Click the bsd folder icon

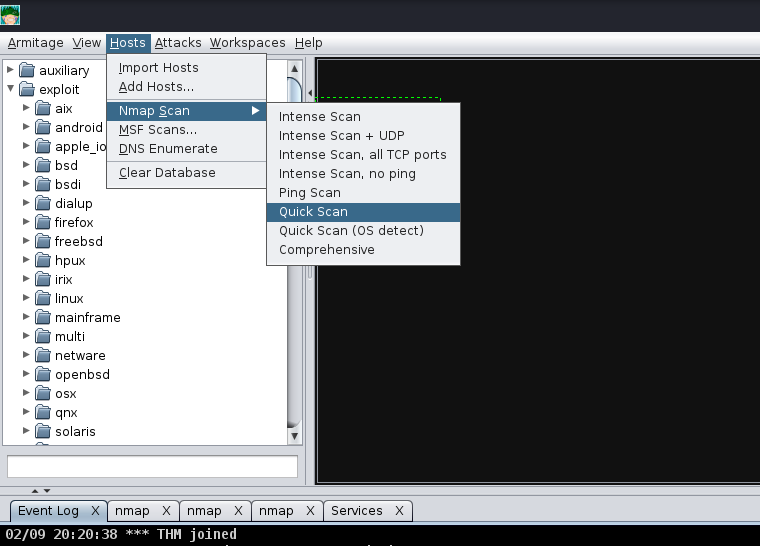(x=43, y=165)
